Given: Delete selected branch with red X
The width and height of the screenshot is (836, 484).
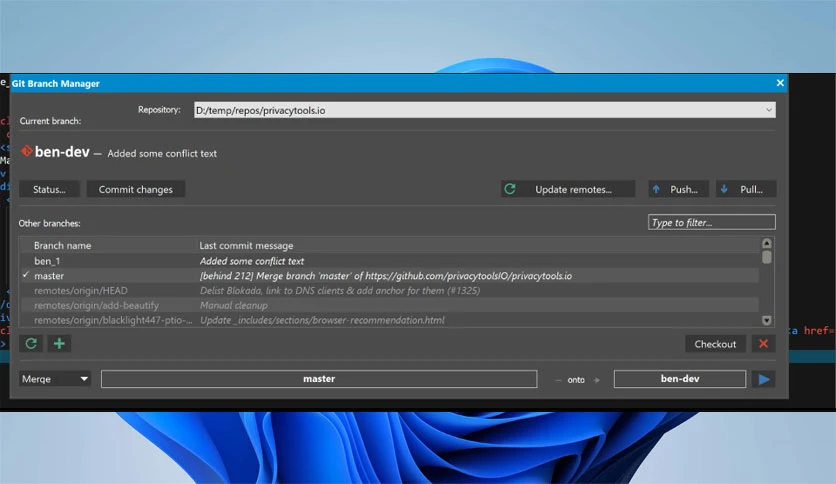Looking at the screenshot, I should pos(763,344).
